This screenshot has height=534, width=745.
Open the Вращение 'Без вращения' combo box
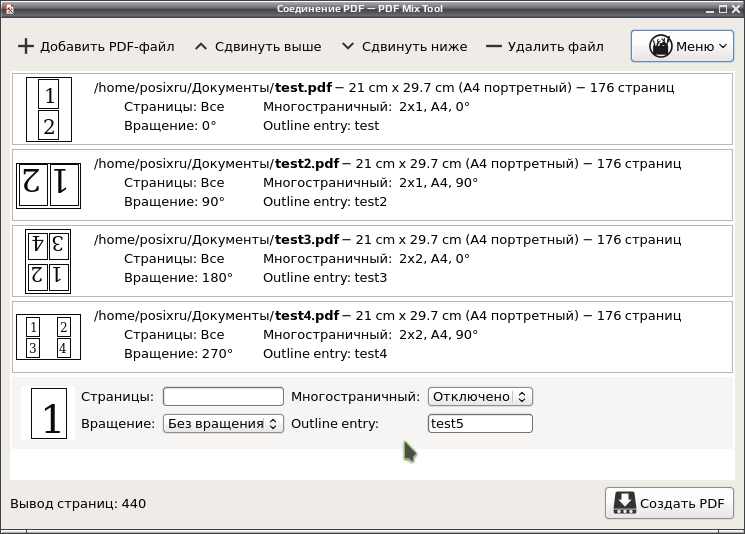click(x=223, y=423)
